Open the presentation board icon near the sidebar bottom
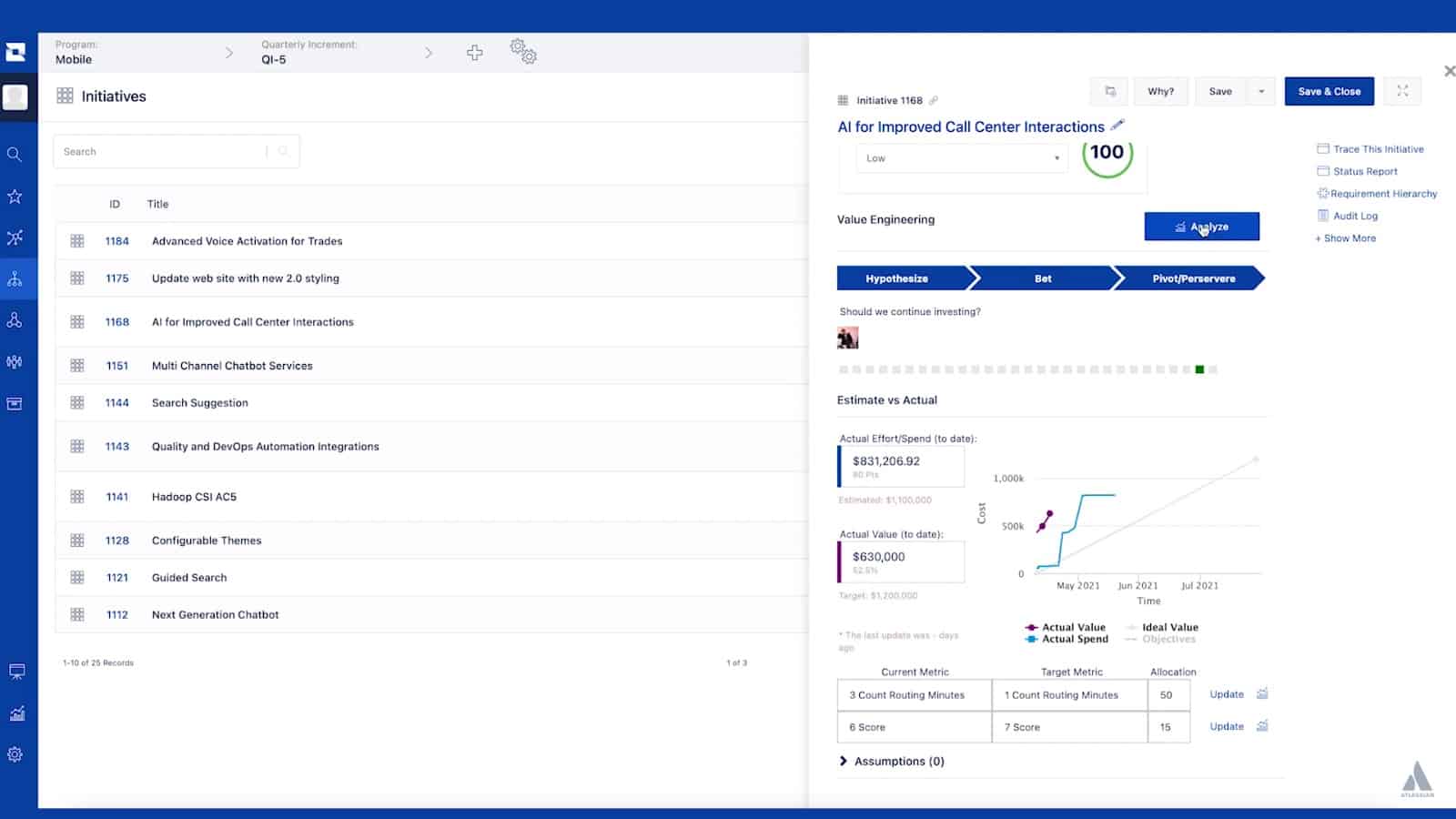Image resolution: width=1456 pixels, height=819 pixels. [17, 671]
